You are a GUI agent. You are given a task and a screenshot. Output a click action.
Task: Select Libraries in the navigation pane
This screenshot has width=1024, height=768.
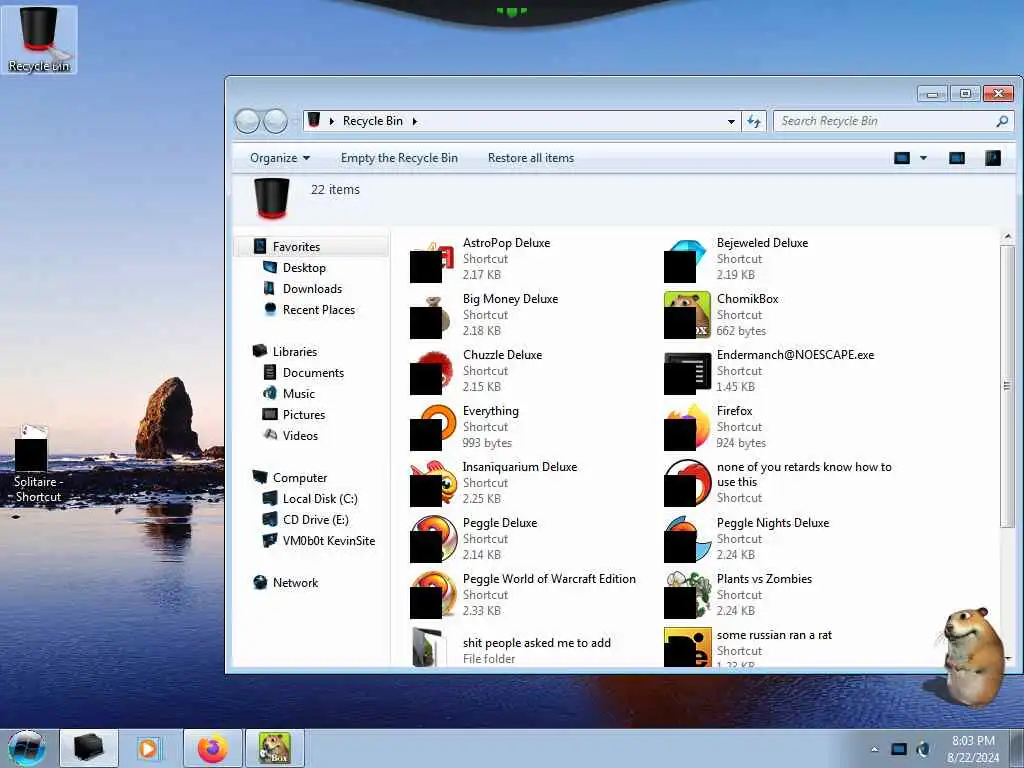(295, 351)
